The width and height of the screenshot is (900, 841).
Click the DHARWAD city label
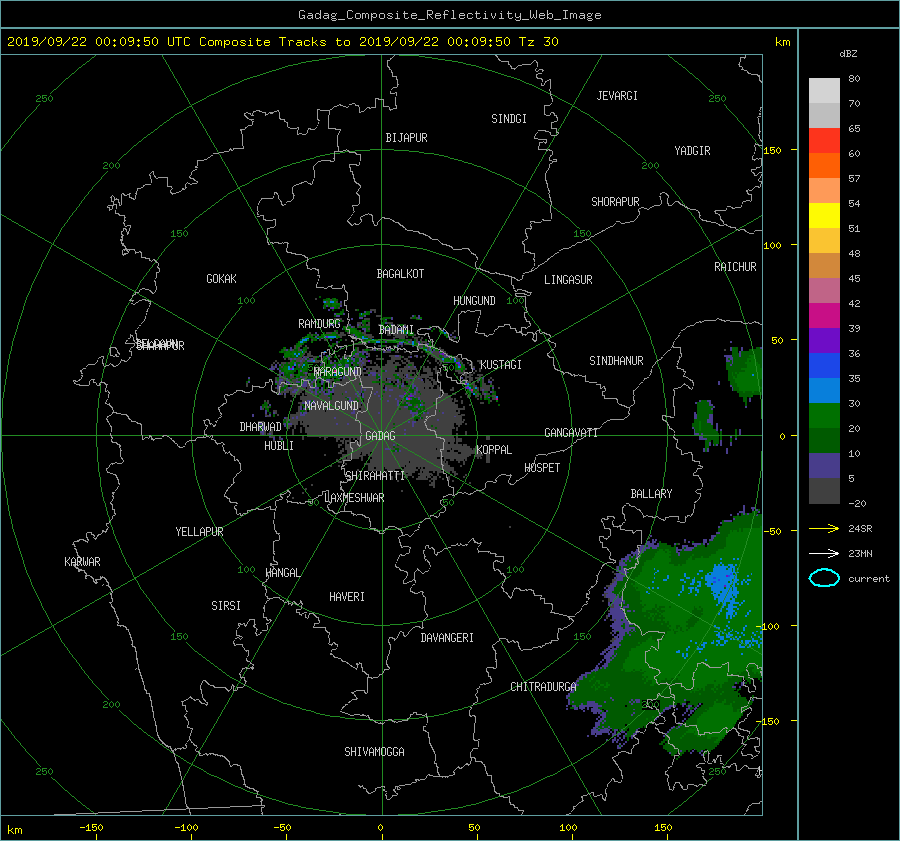(x=260, y=427)
